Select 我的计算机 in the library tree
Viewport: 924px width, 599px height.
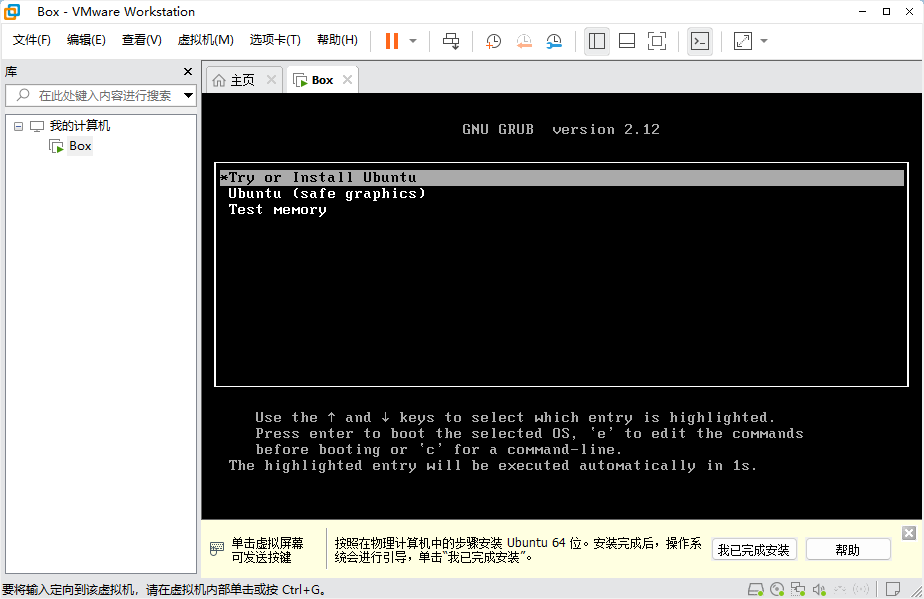(80, 126)
